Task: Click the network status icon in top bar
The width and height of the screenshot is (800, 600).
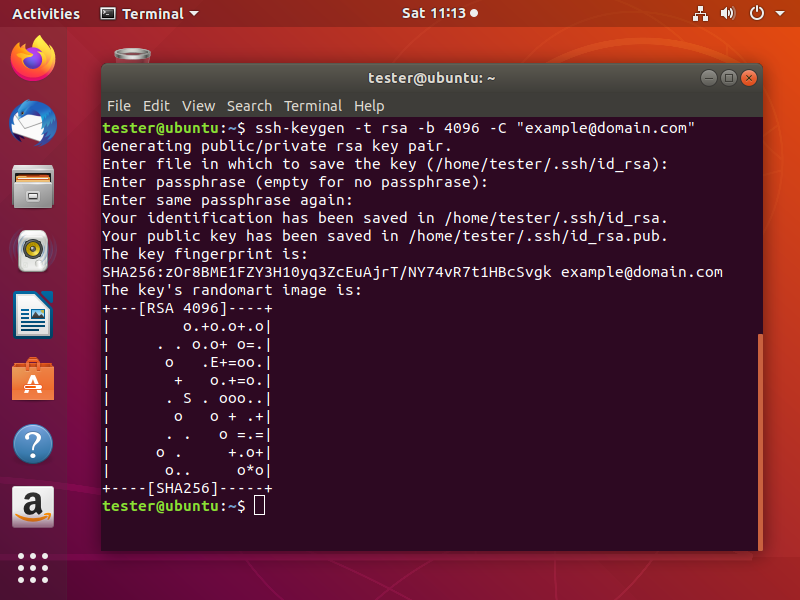Action: point(700,13)
